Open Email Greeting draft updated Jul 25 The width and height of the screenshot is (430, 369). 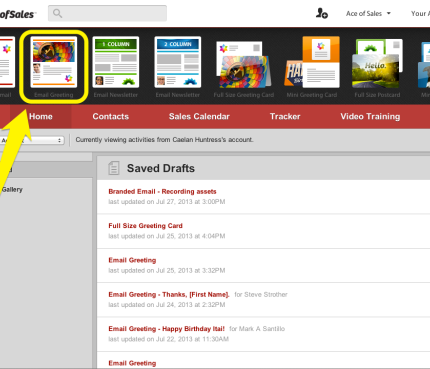(x=132, y=260)
